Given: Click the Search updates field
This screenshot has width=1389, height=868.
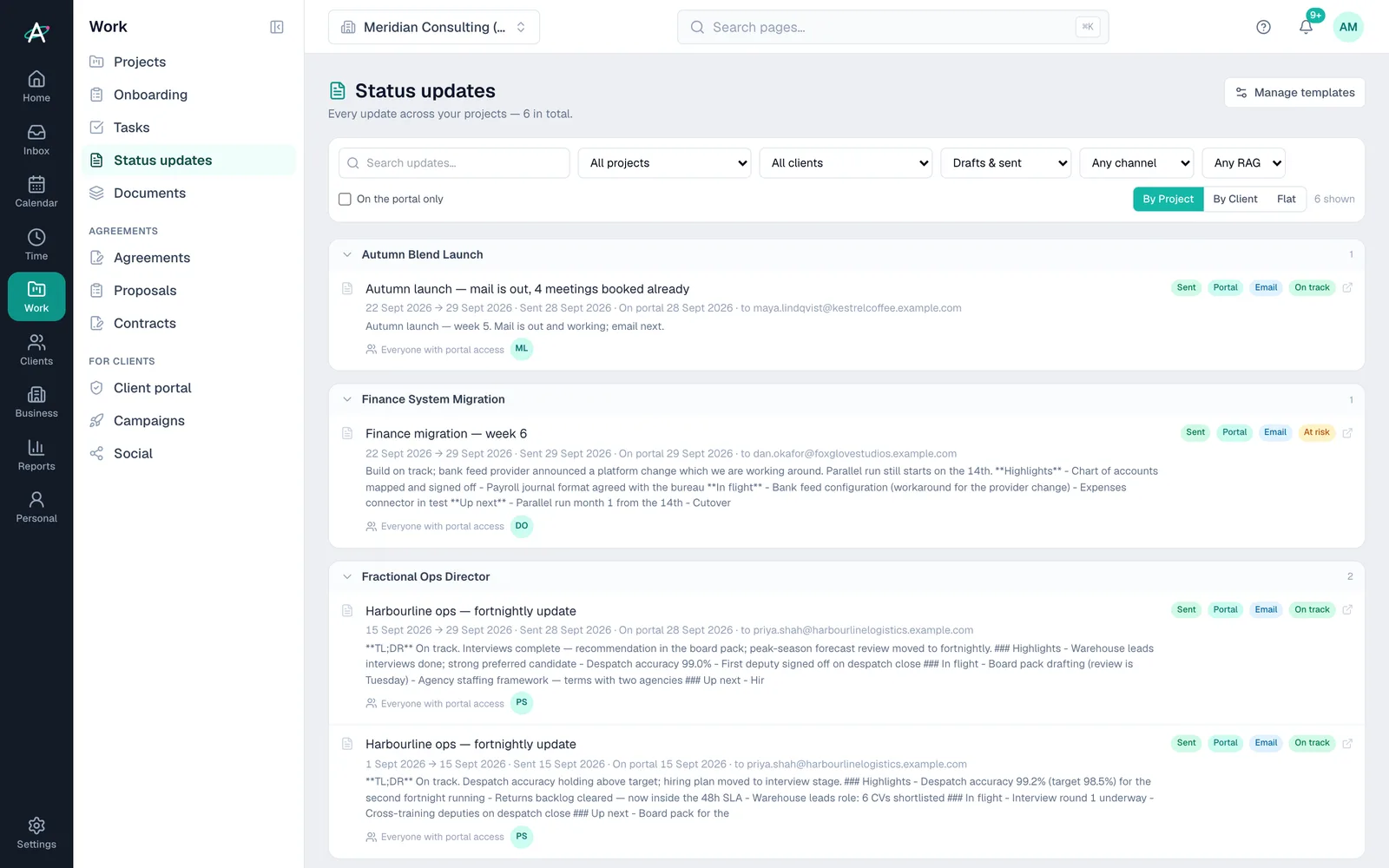Looking at the screenshot, I should 454,163.
